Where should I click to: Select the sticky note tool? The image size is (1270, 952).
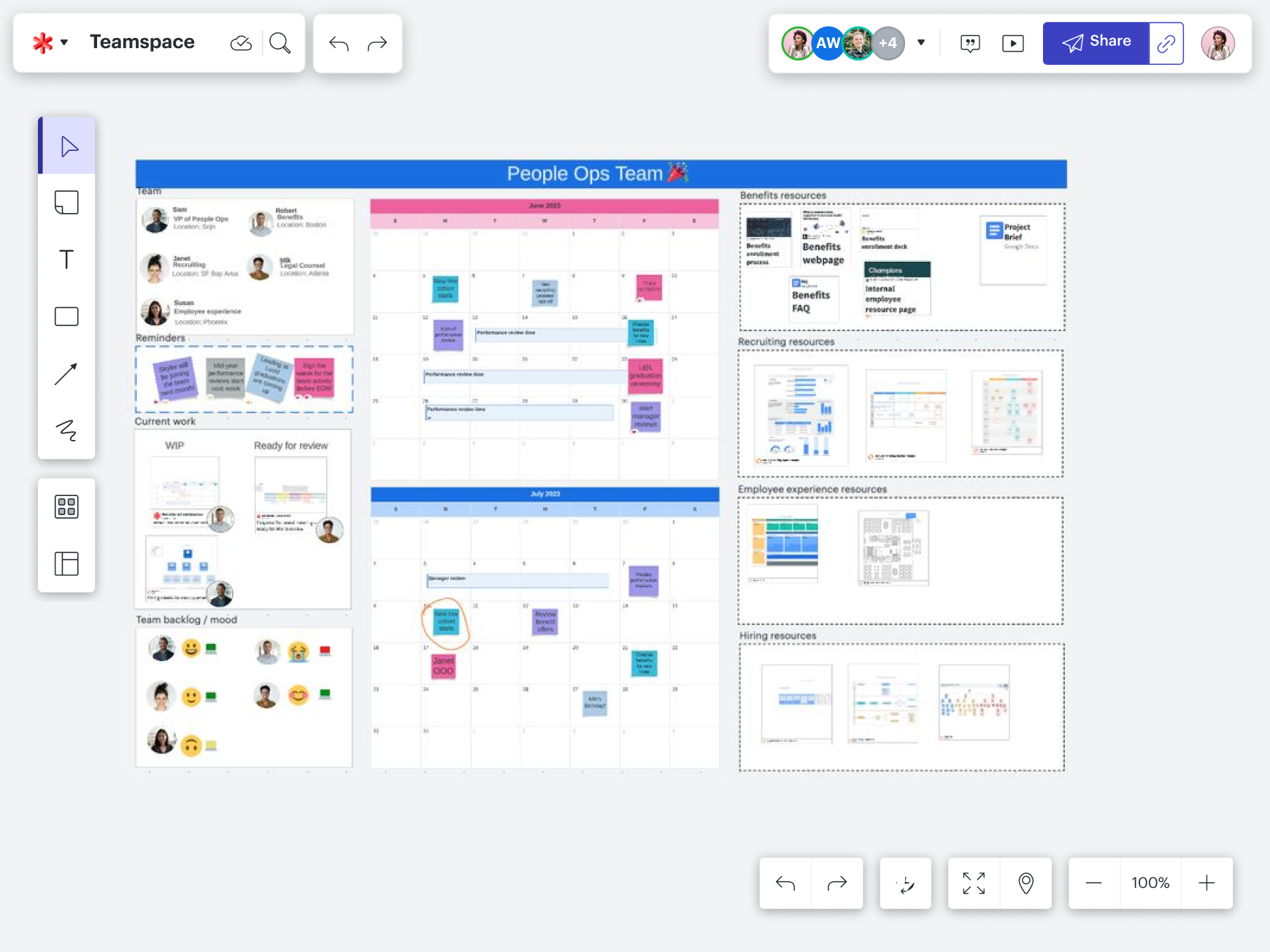tap(66, 203)
